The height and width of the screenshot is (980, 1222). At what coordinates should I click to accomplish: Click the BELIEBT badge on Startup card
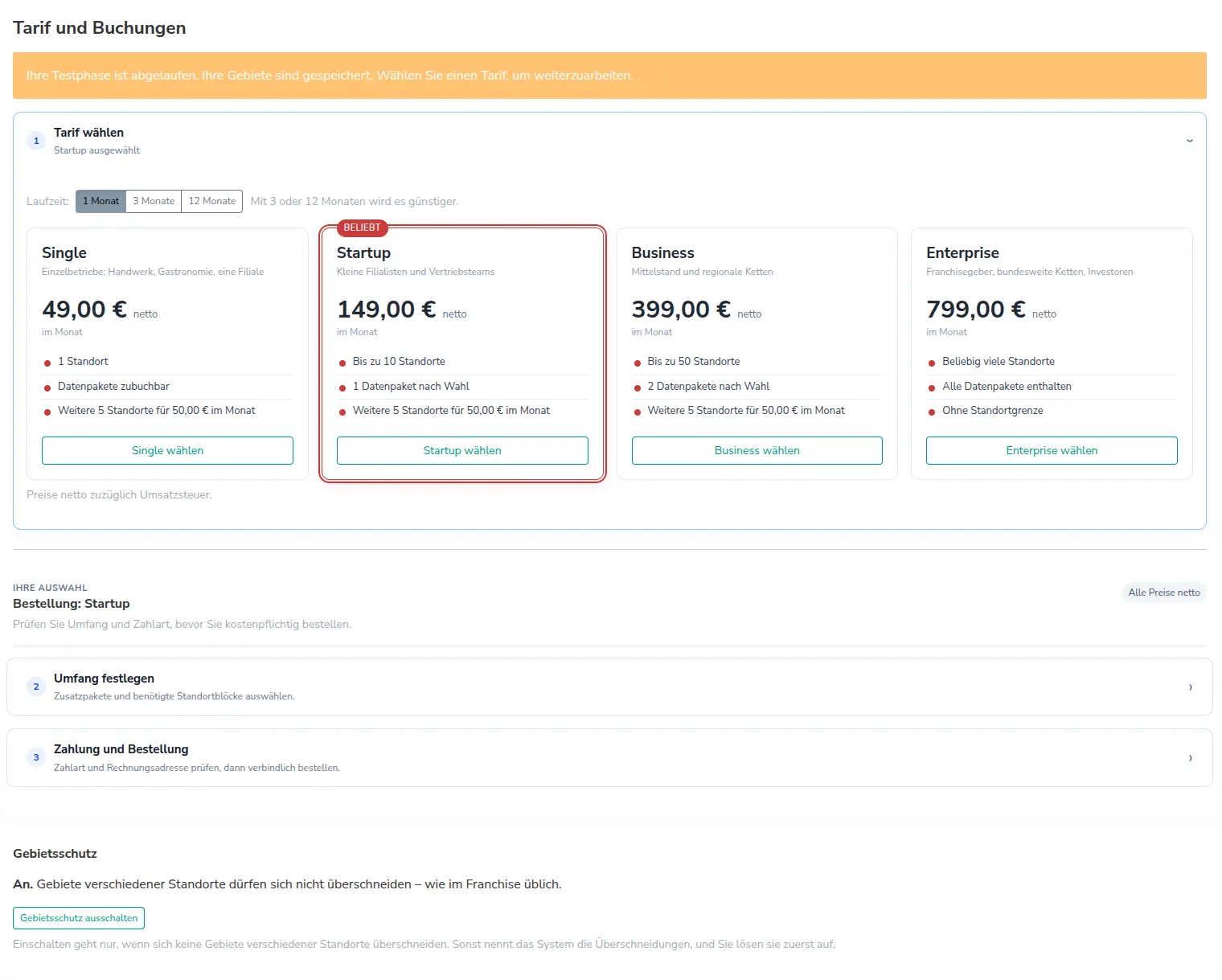click(x=362, y=228)
